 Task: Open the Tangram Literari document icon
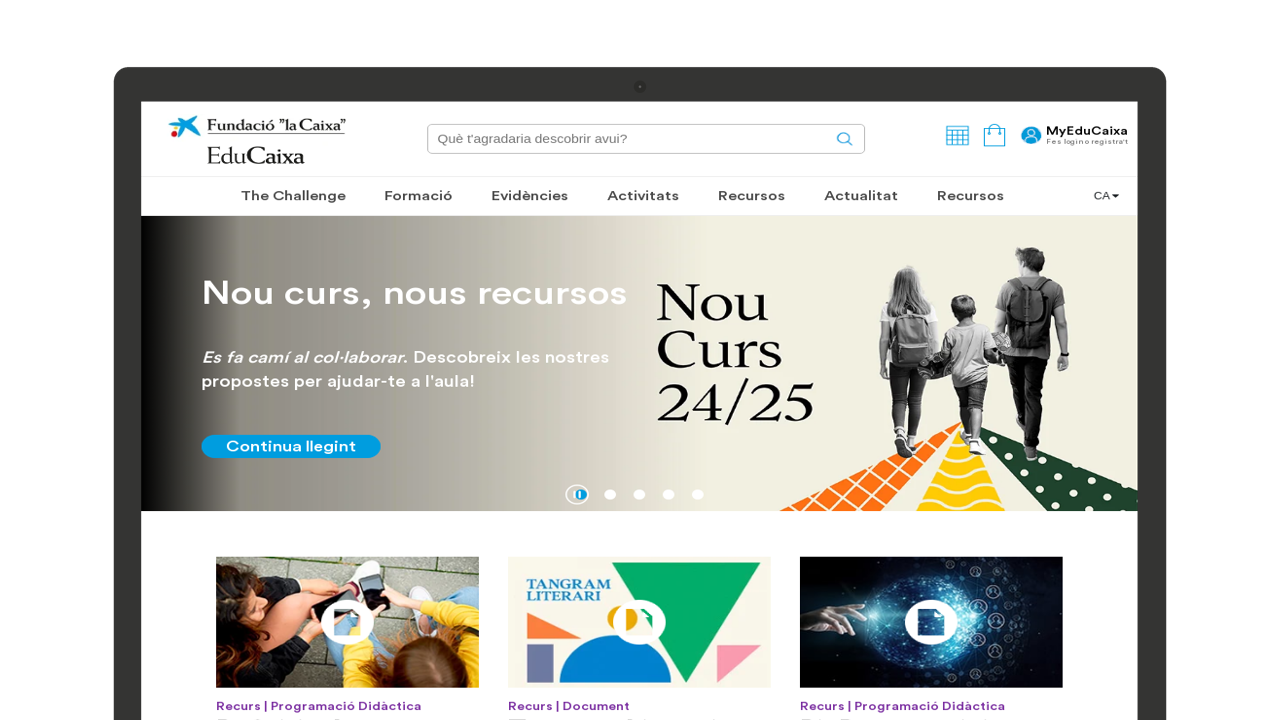pyautogui.click(x=639, y=622)
